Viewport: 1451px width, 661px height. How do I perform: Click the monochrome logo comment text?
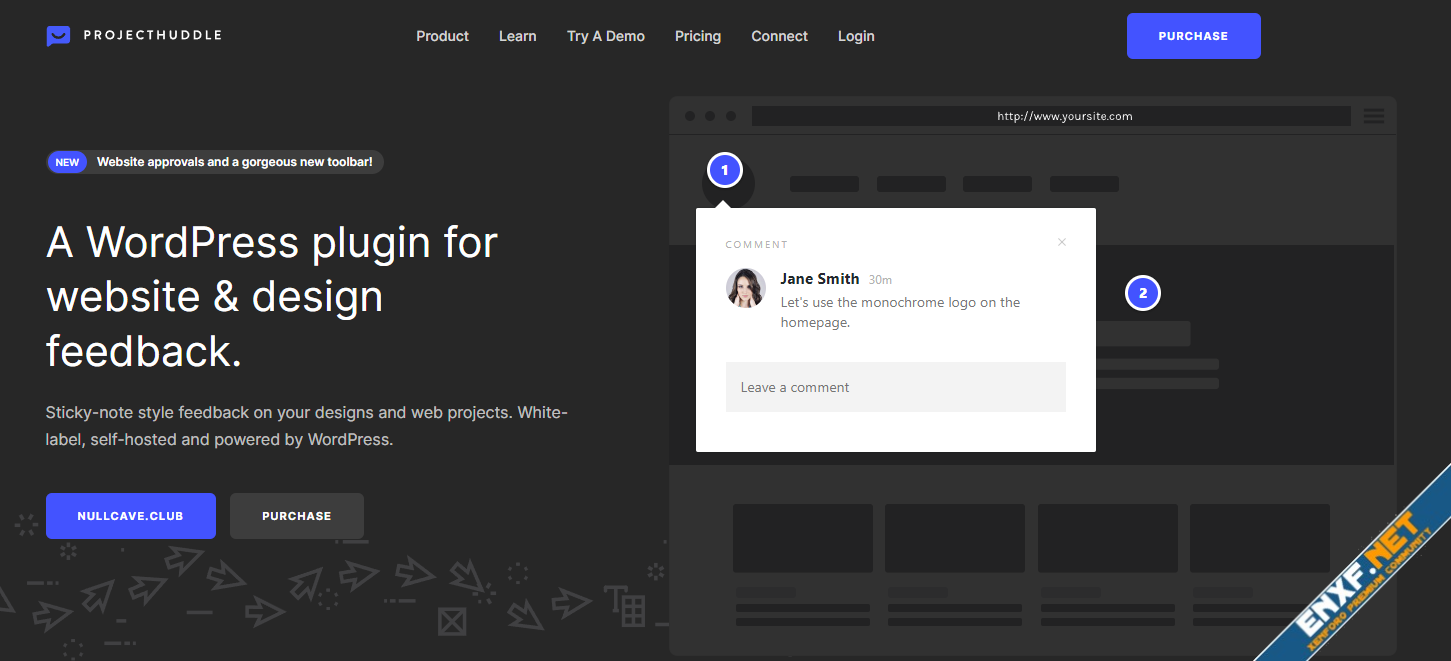pyautogui.click(x=901, y=312)
